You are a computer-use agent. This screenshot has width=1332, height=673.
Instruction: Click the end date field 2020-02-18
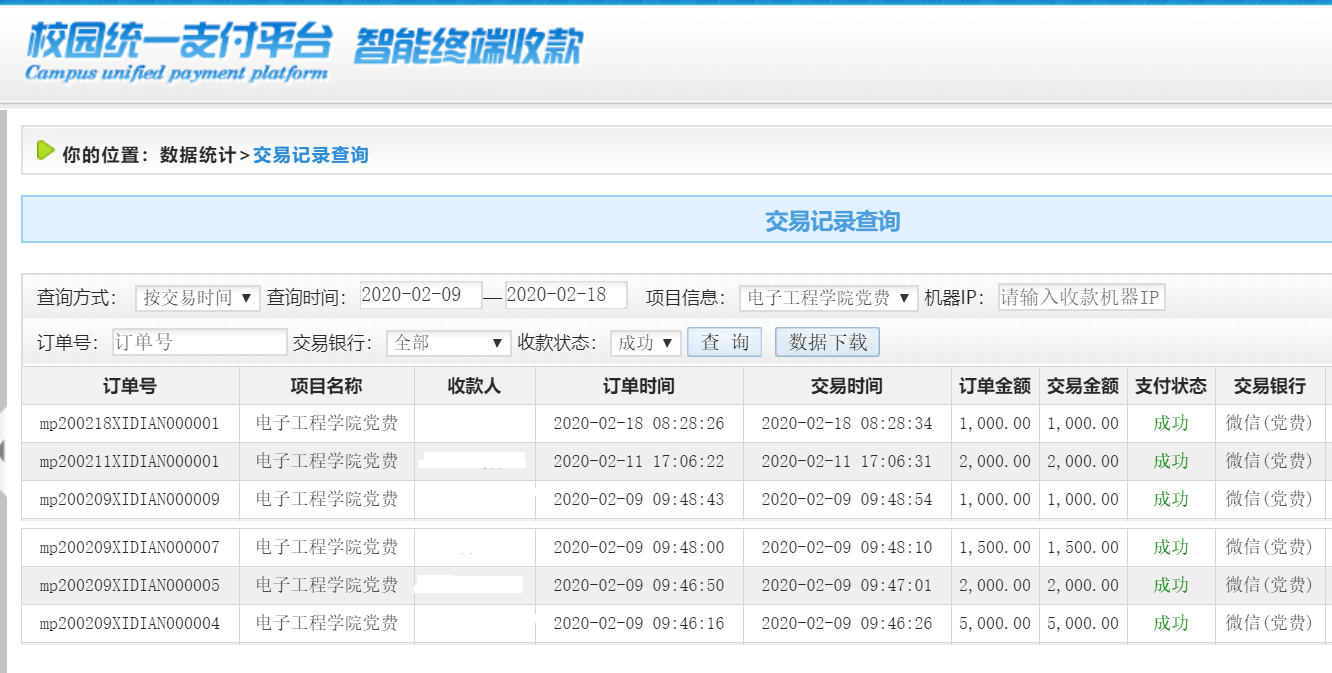coord(566,295)
